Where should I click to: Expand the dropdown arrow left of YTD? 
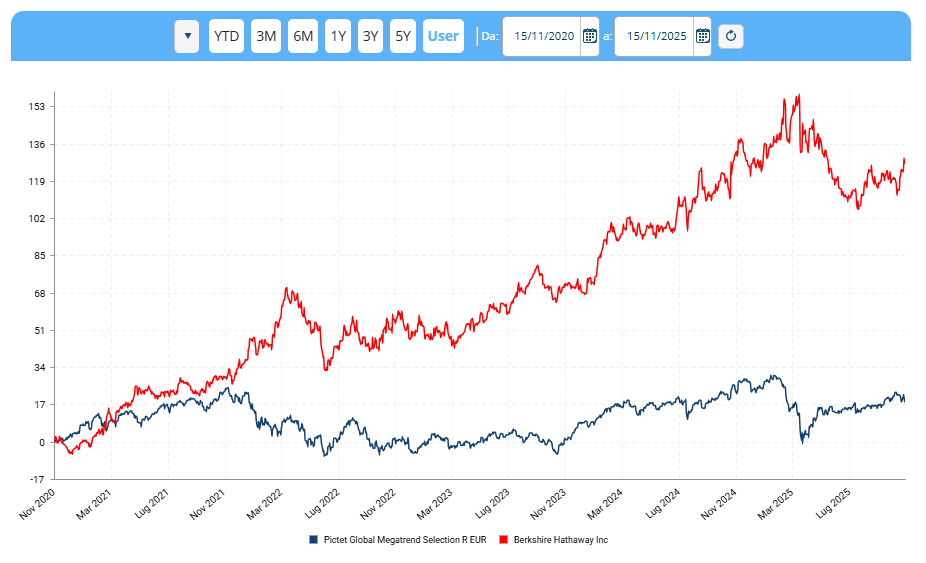pyautogui.click(x=186, y=36)
